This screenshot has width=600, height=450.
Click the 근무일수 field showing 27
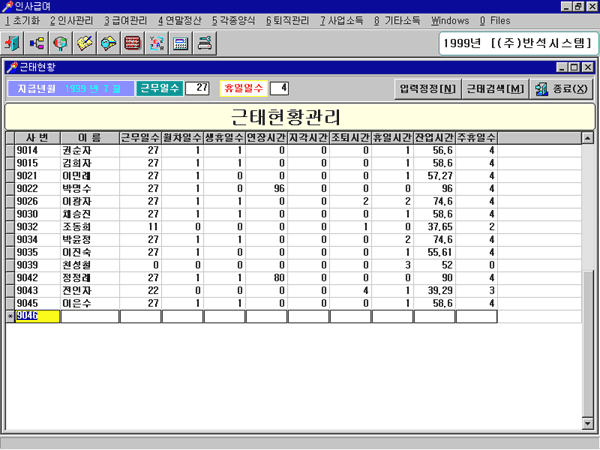(198, 88)
